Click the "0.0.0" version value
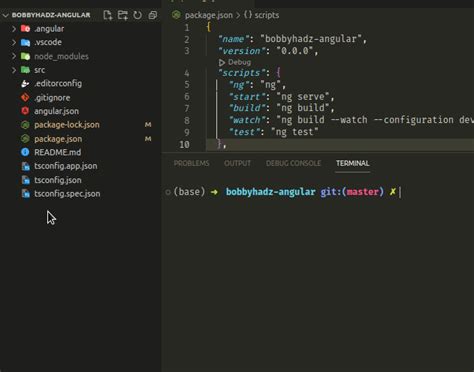This screenshot has height=372, width=474. click(x=295, y=51)
